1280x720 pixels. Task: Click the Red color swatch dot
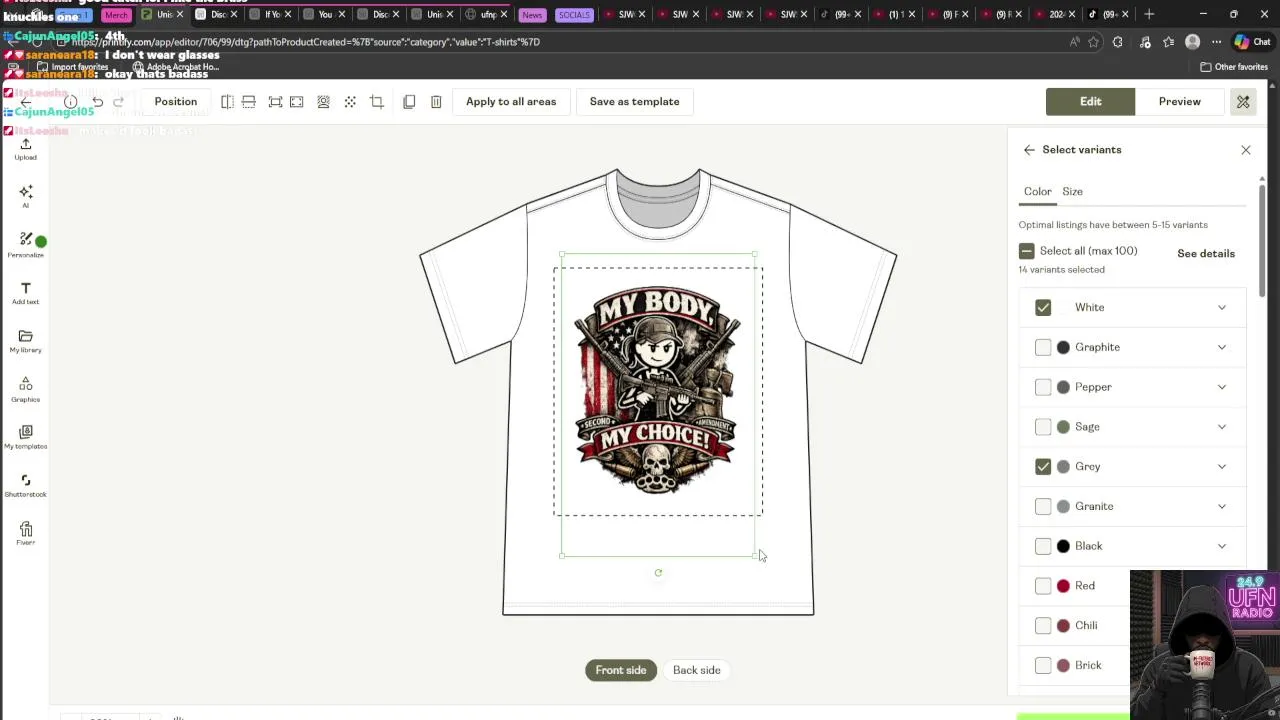(x=1063, y=586)
